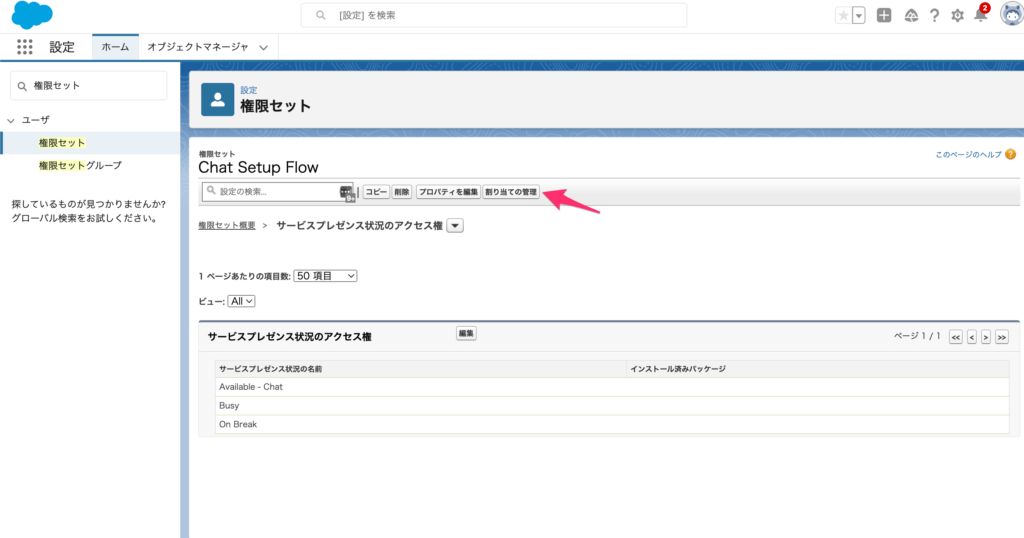Viewport: 1024px width, 538px height.
Task: Click the Chat Setup Flow title
Action: (x=258, y=167)
